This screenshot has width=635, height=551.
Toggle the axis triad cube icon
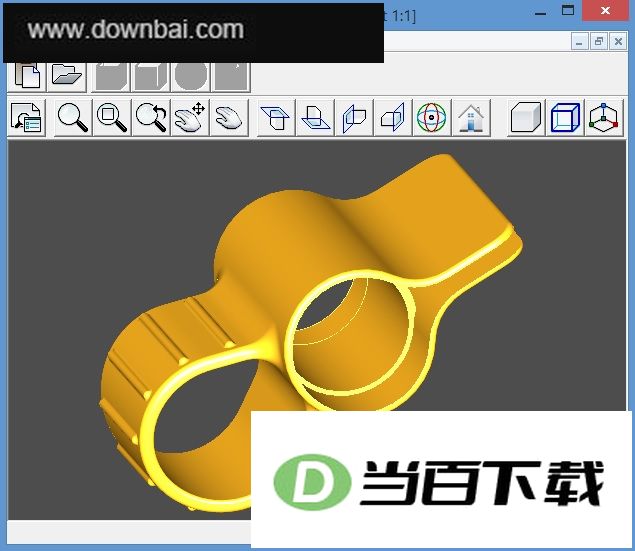coord(604,118)
